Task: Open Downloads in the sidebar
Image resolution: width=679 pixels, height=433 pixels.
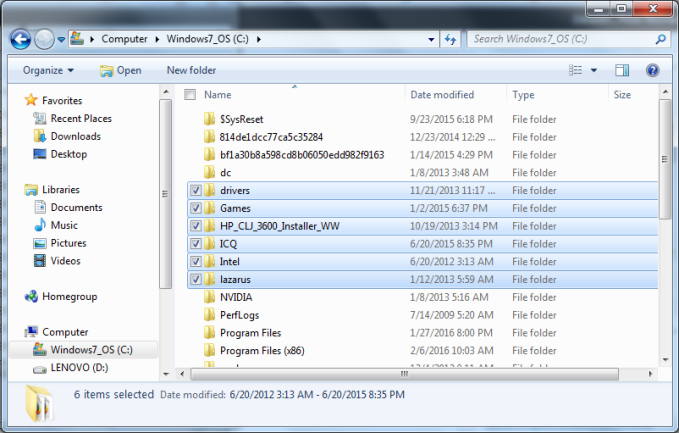Action: point(75,136)
